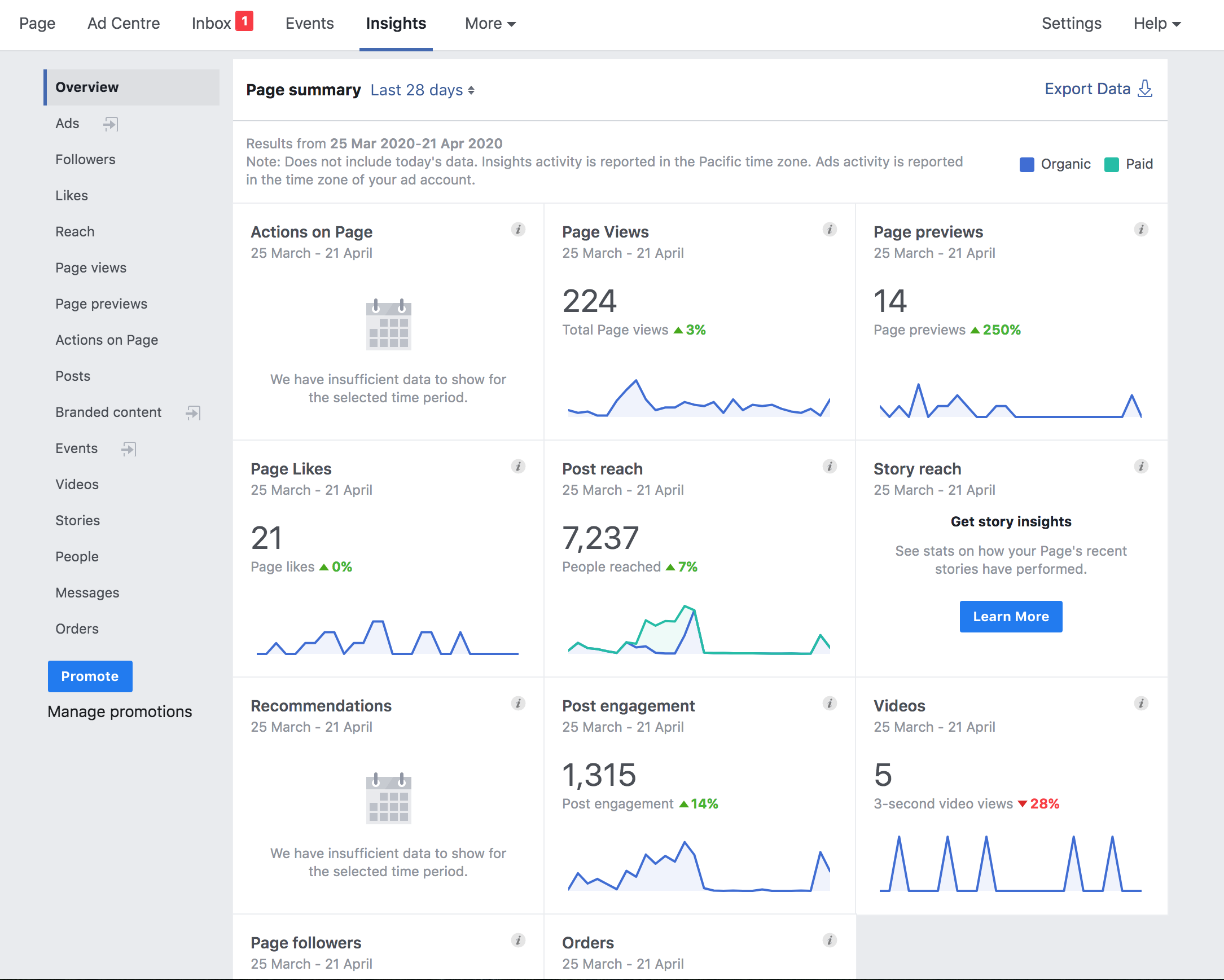Click the Story reach info icon
This screenshot has height=980, width=1224.
click(x=1141, y=467)
